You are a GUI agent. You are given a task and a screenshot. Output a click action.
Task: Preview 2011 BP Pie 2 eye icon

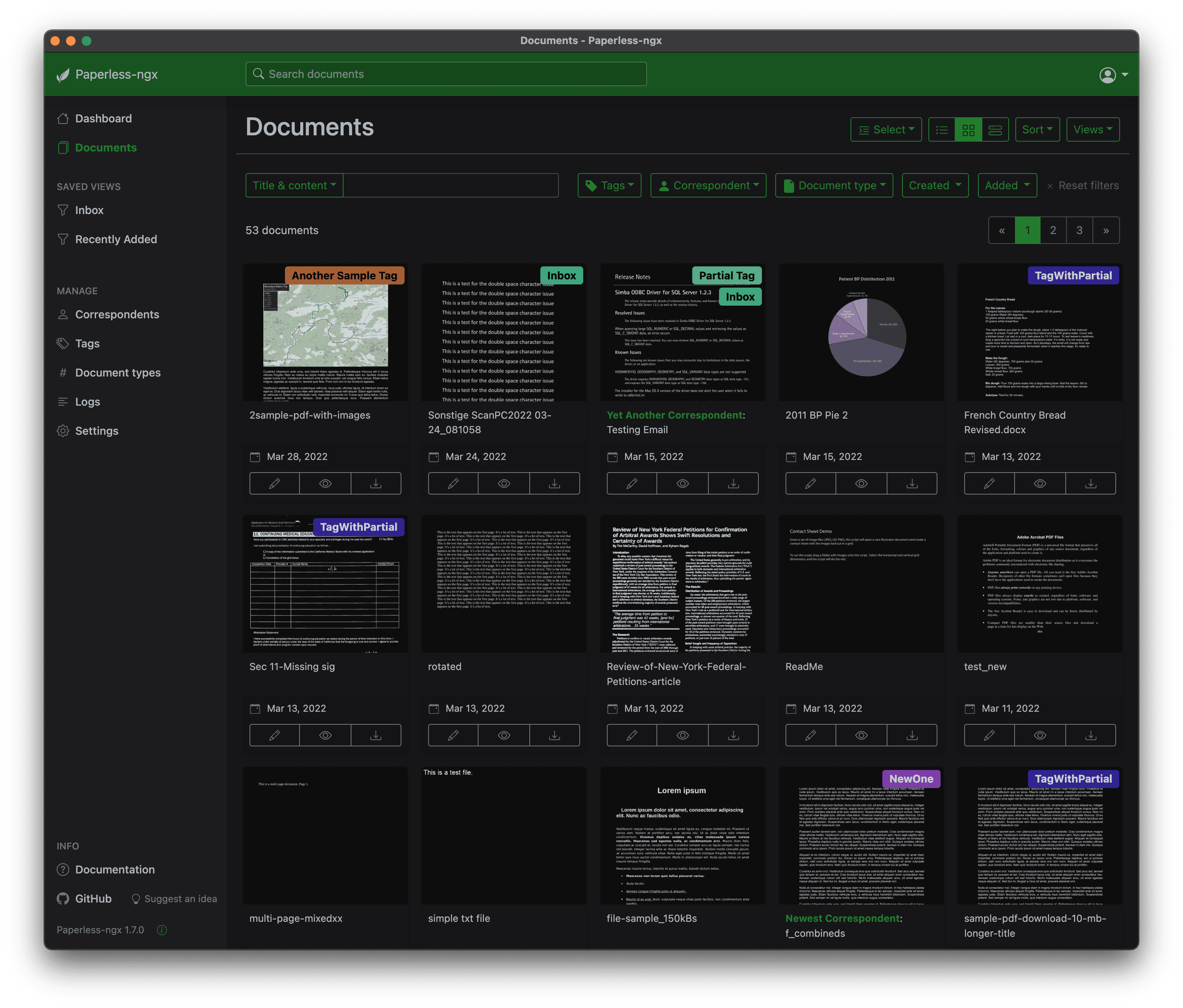click(x=861, y=484)
